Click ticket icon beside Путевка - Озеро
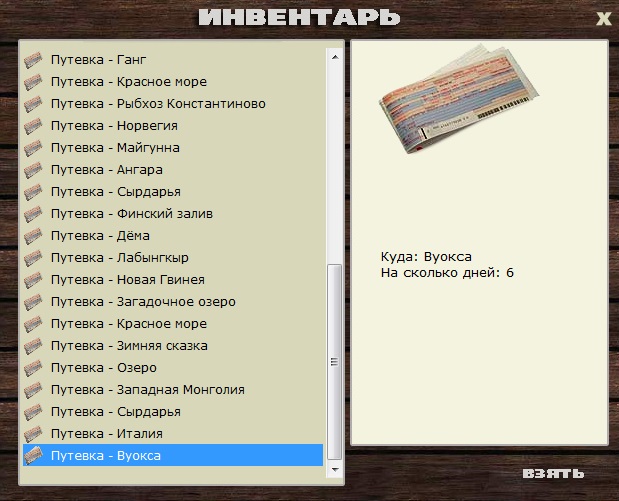 (x=33, y=368)
